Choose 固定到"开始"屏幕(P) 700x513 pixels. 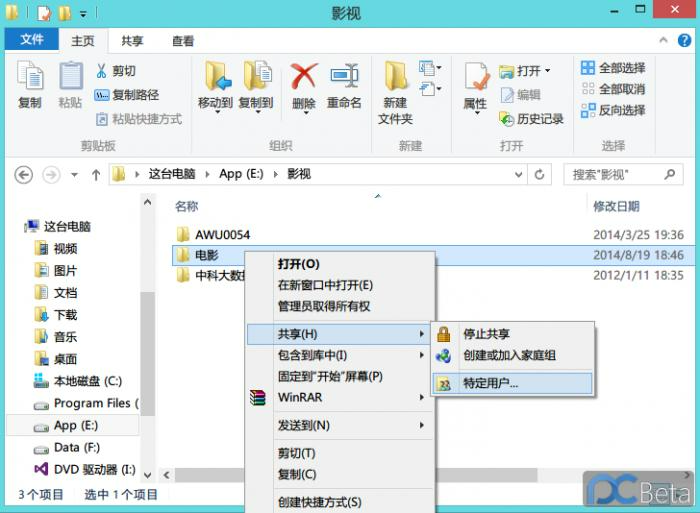[330, 376]
